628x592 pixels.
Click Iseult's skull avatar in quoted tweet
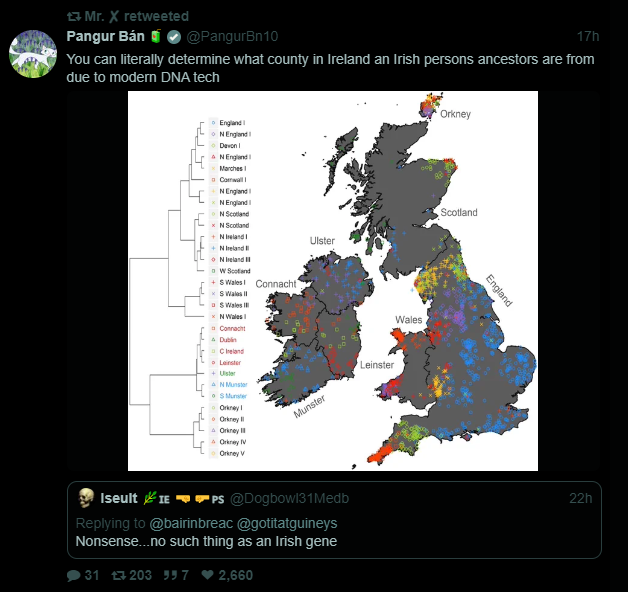pos(86,498)
